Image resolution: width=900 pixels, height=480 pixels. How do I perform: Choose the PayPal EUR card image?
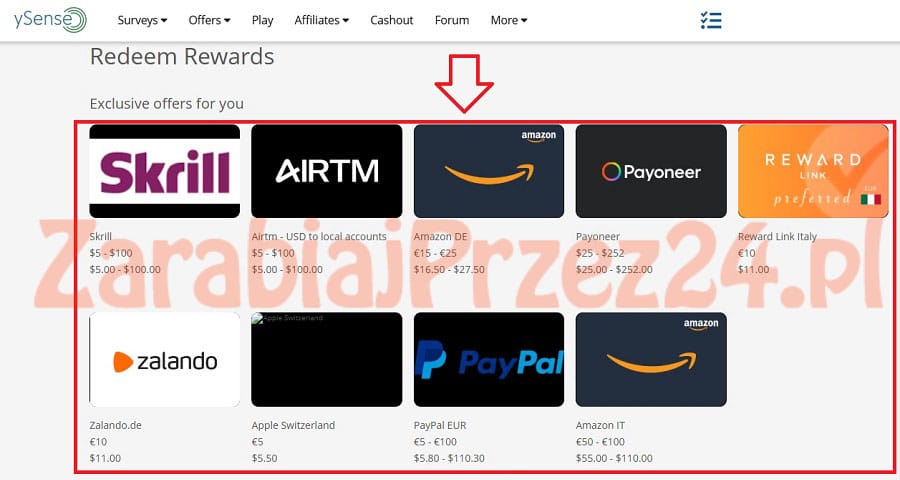[489, 359]
